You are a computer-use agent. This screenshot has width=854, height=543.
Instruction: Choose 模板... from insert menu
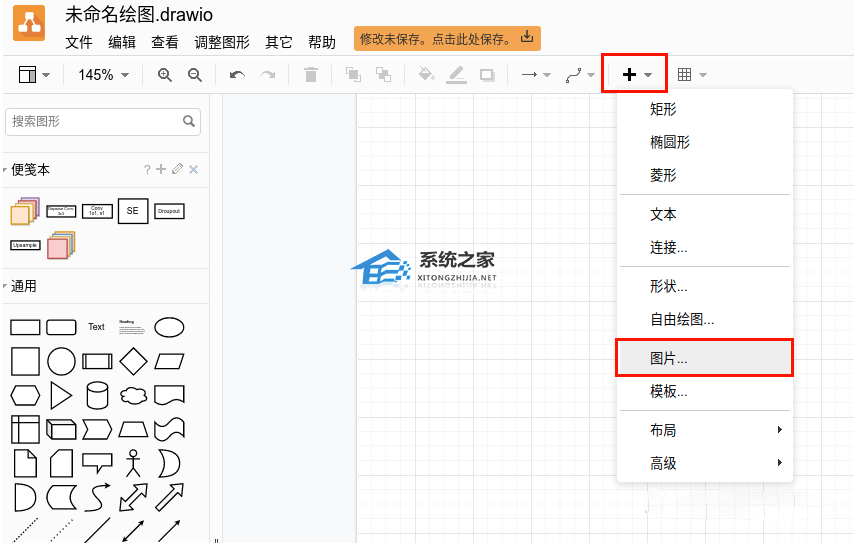(705, 392)
